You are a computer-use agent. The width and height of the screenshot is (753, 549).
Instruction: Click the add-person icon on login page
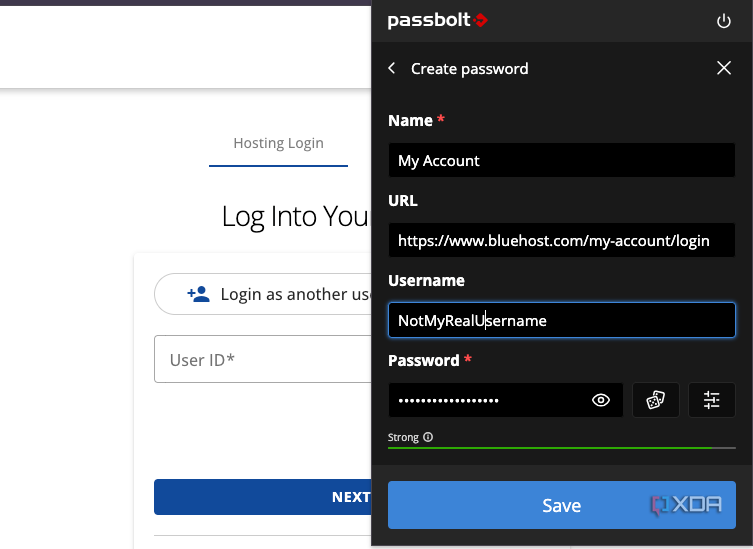198,294
